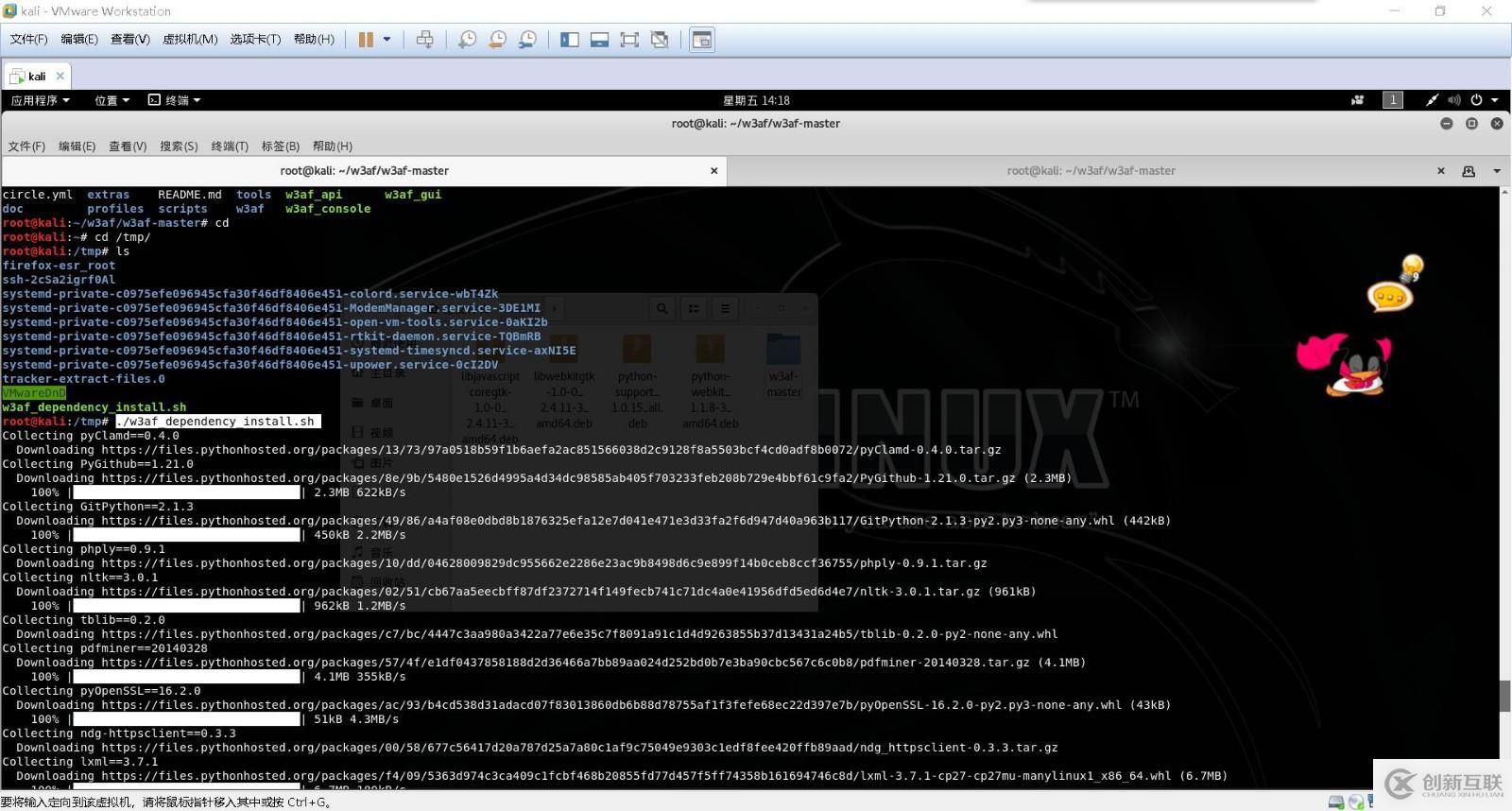Click the GitPython download progress bar

tap(186, 535)
